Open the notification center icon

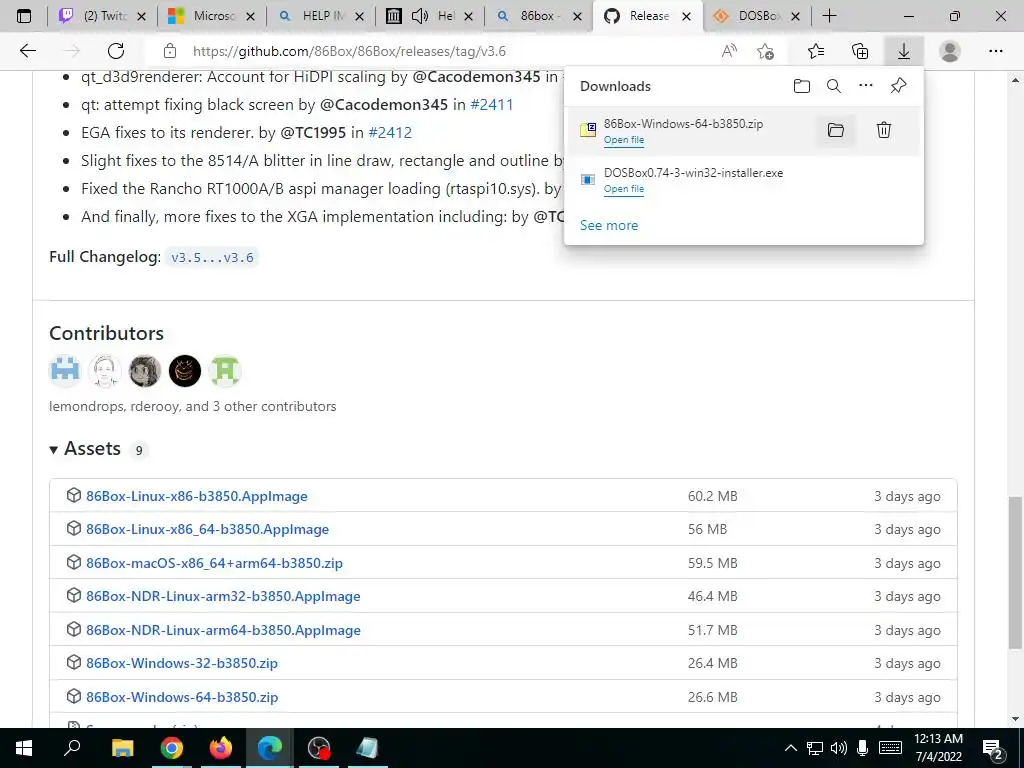click(993, 750)
